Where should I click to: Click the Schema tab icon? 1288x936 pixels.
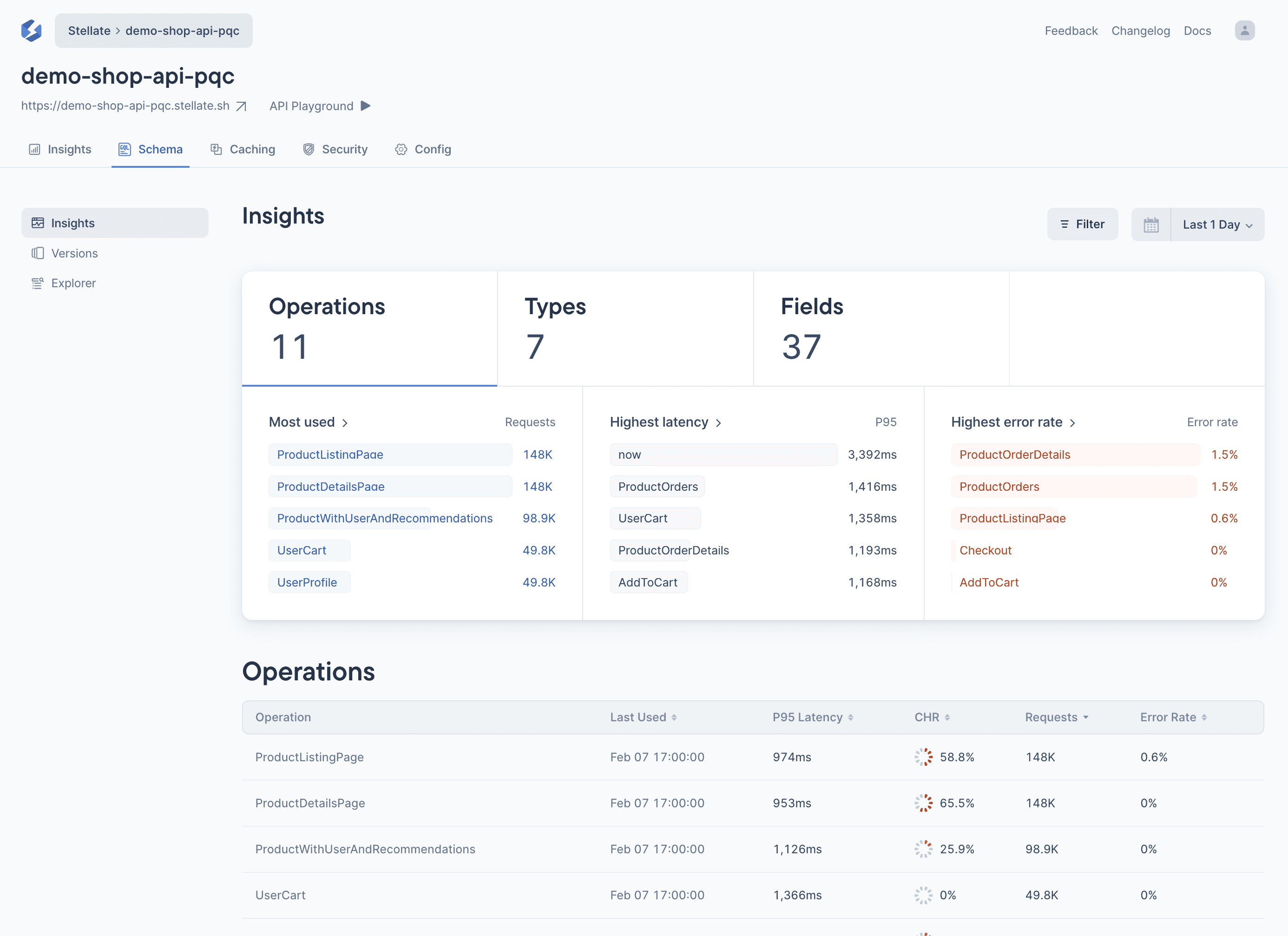click(124, 149)
